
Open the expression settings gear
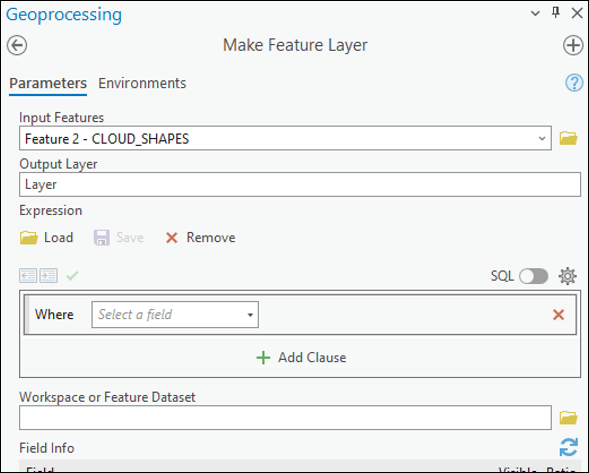567,276
